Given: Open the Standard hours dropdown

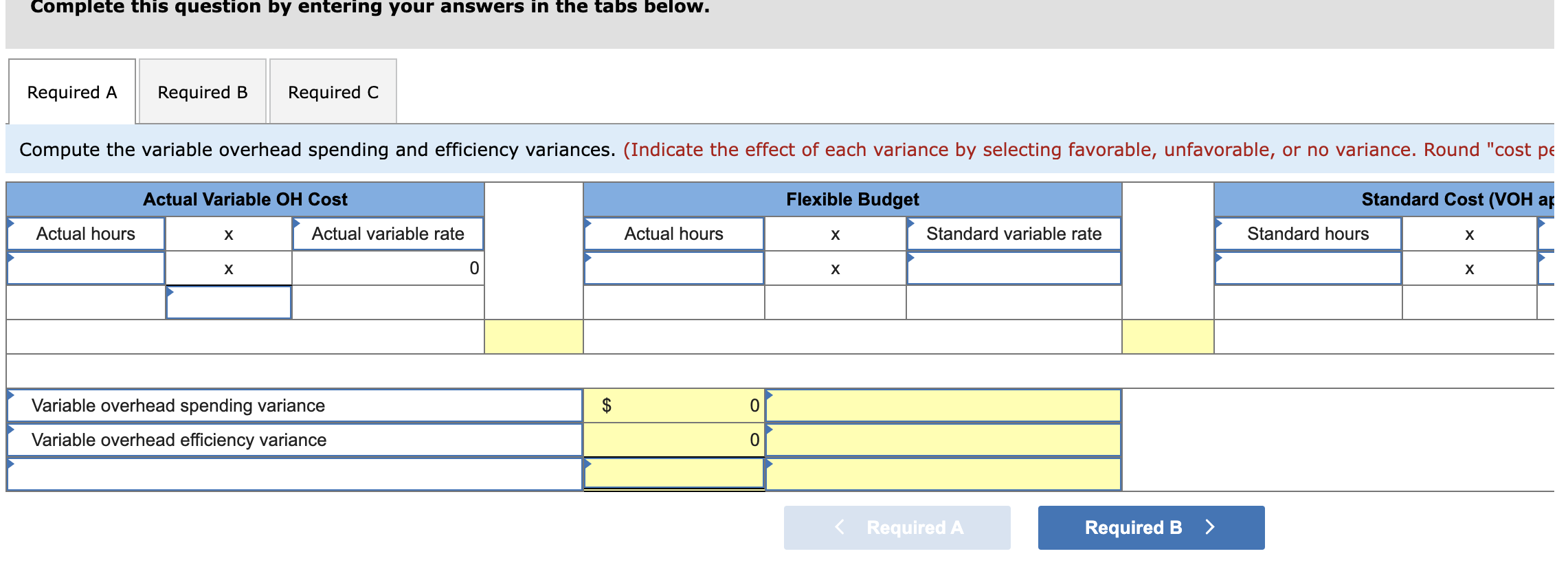Looking at the screenshot, I should pos(1308,234).
